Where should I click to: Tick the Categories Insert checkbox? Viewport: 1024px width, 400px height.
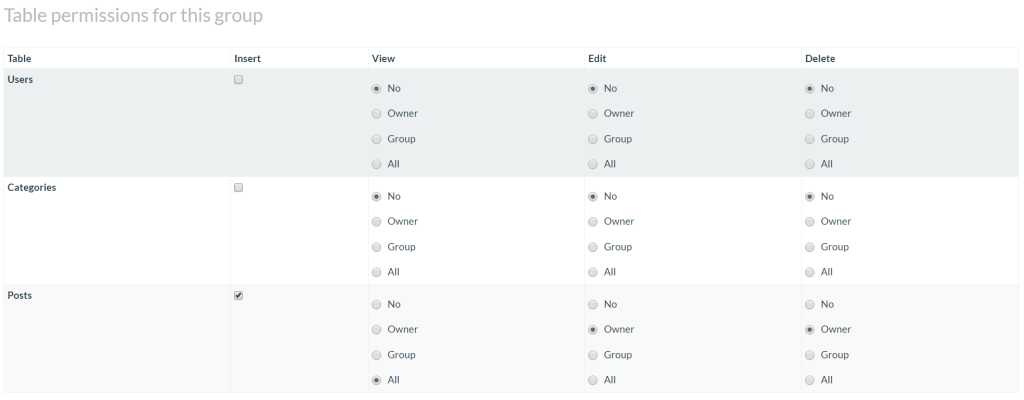[x=238, y=188]
